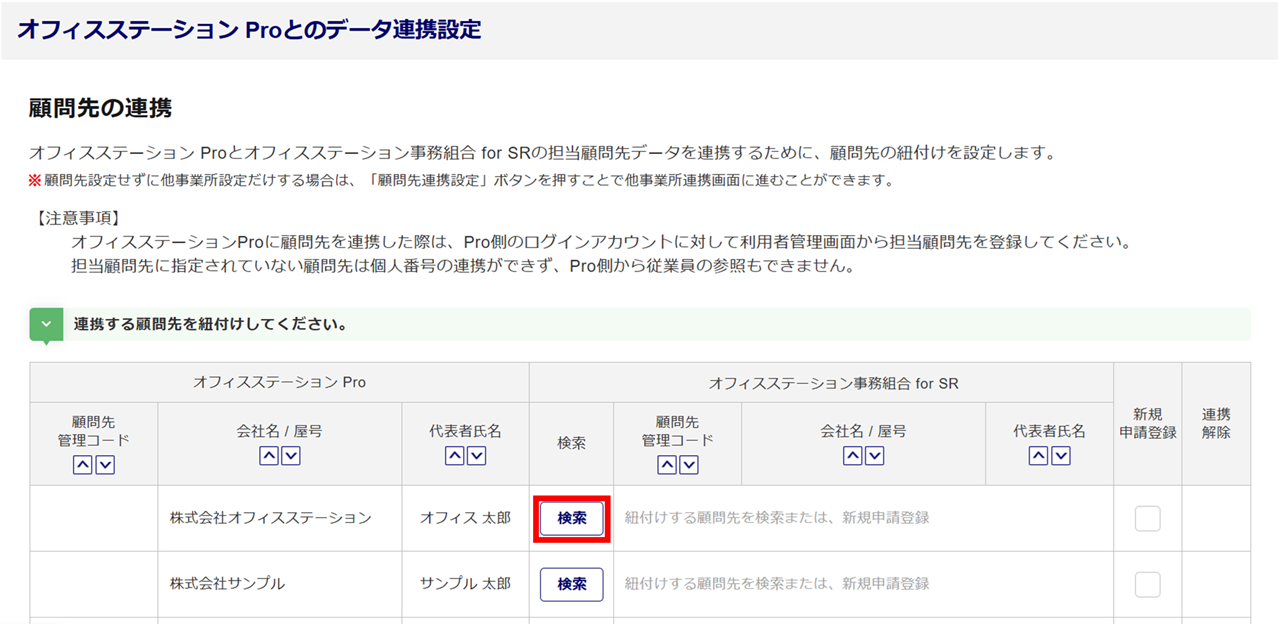Screen dimensions: 1280x624
Task: Sort SR 代表者氏名 ascending
Action: pyautogui.click(x=1038, y=456)
